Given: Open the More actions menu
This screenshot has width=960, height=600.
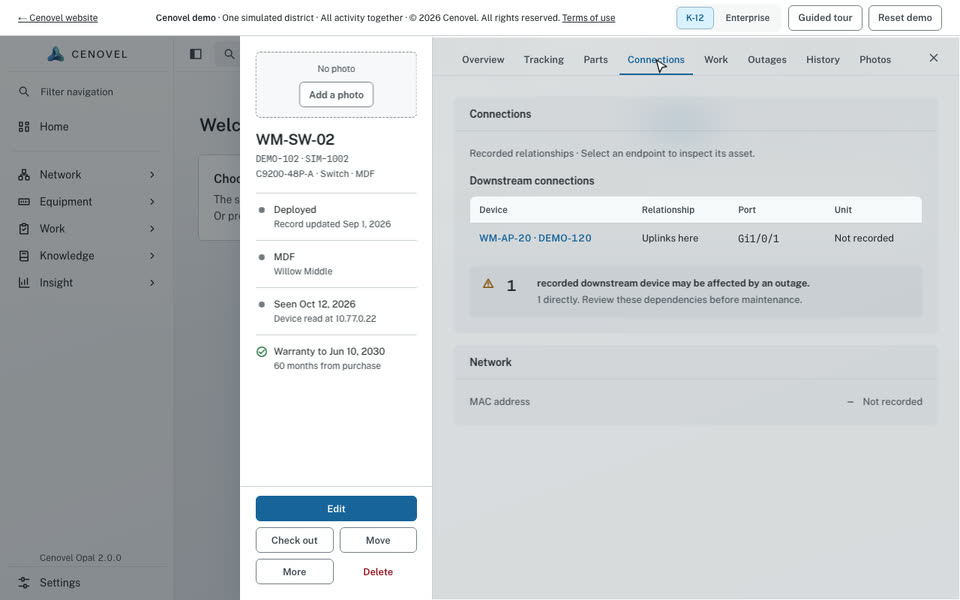Looking at the screenshot, I should pos(294,571).
